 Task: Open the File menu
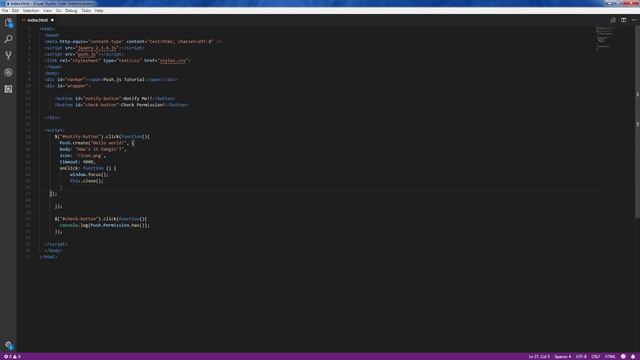pos(5,11)
